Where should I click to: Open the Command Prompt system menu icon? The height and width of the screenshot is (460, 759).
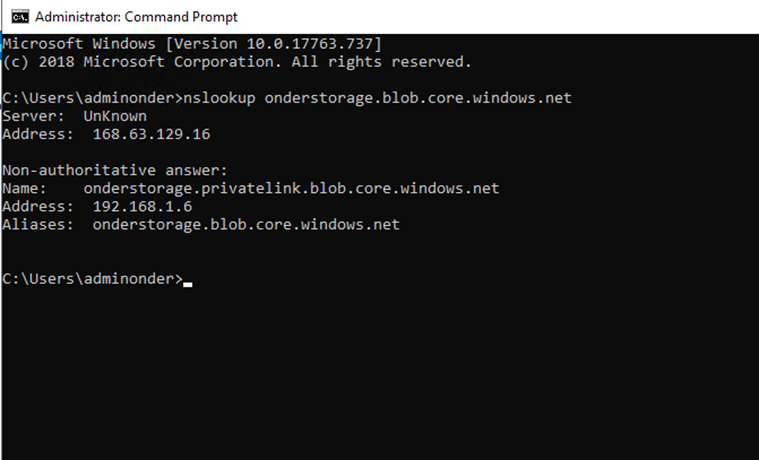[20, 17]
